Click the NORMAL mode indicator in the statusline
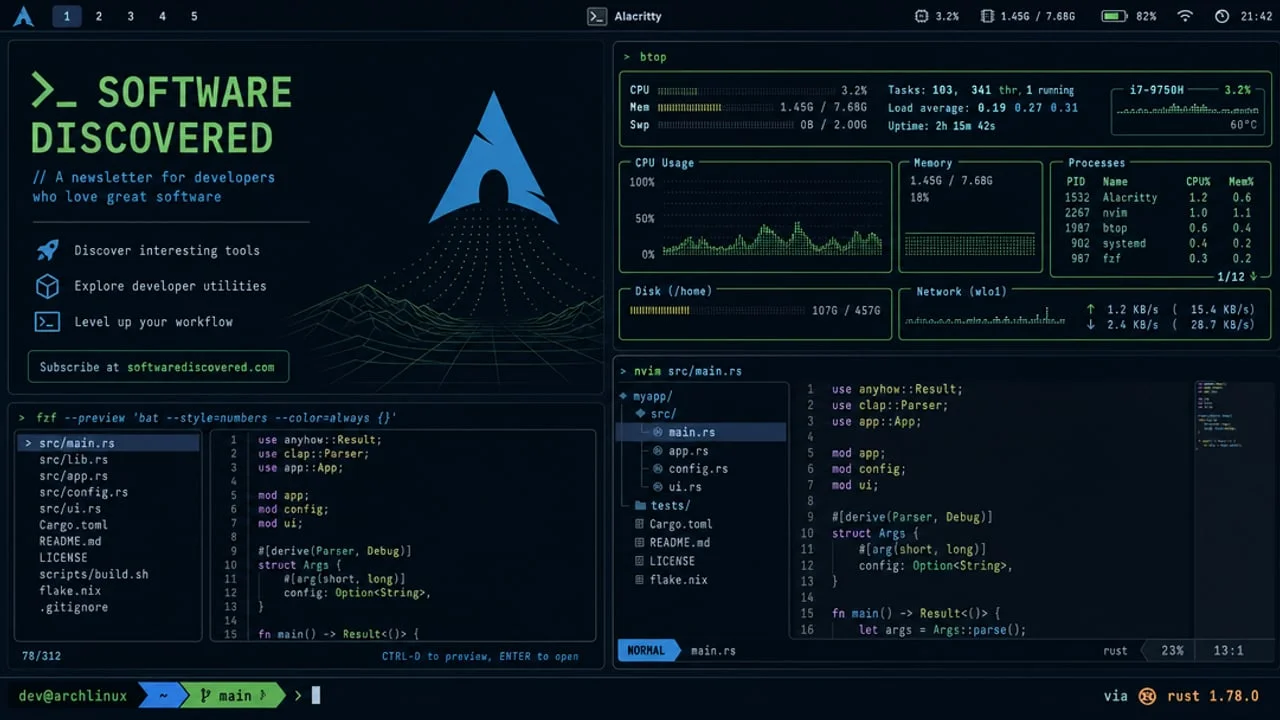1280x720 pixels. 645,650
